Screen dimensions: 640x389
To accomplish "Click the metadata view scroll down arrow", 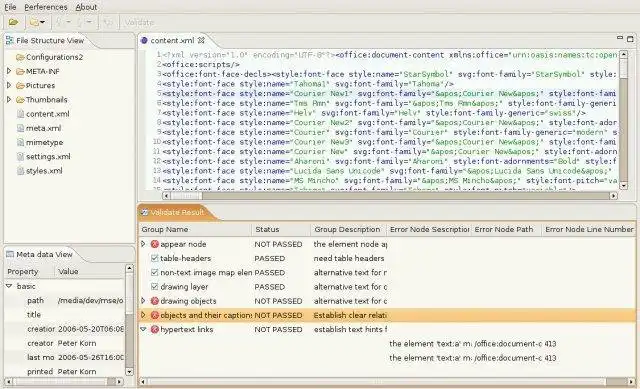I will [x=129, y=371].
